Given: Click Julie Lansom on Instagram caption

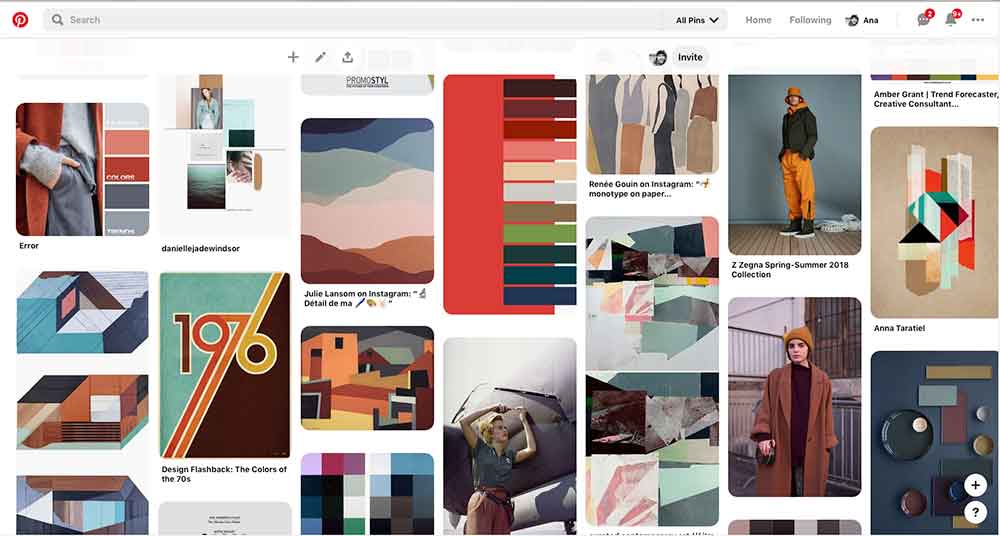Looking at the screenshot, I should [365, 298].
